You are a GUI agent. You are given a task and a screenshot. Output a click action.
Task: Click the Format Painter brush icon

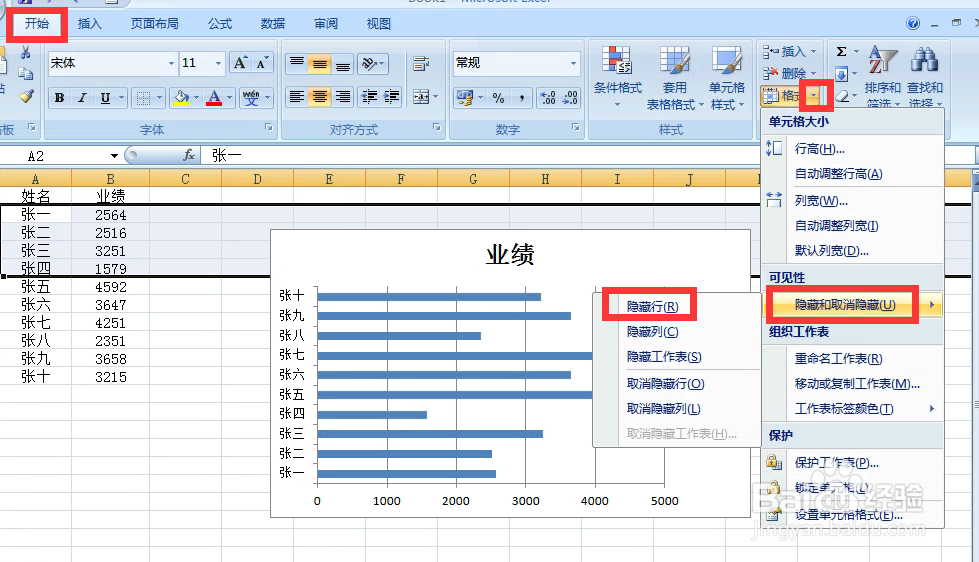[x=26, y=96]
